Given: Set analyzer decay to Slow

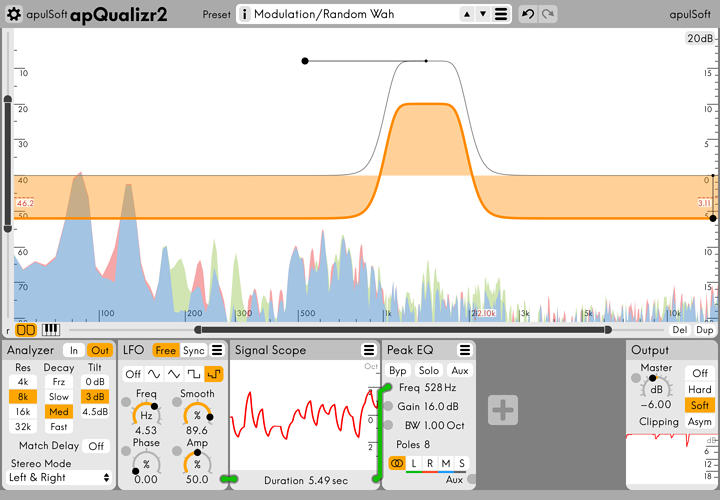Looking at the screenshot, I should coord(59,397).
